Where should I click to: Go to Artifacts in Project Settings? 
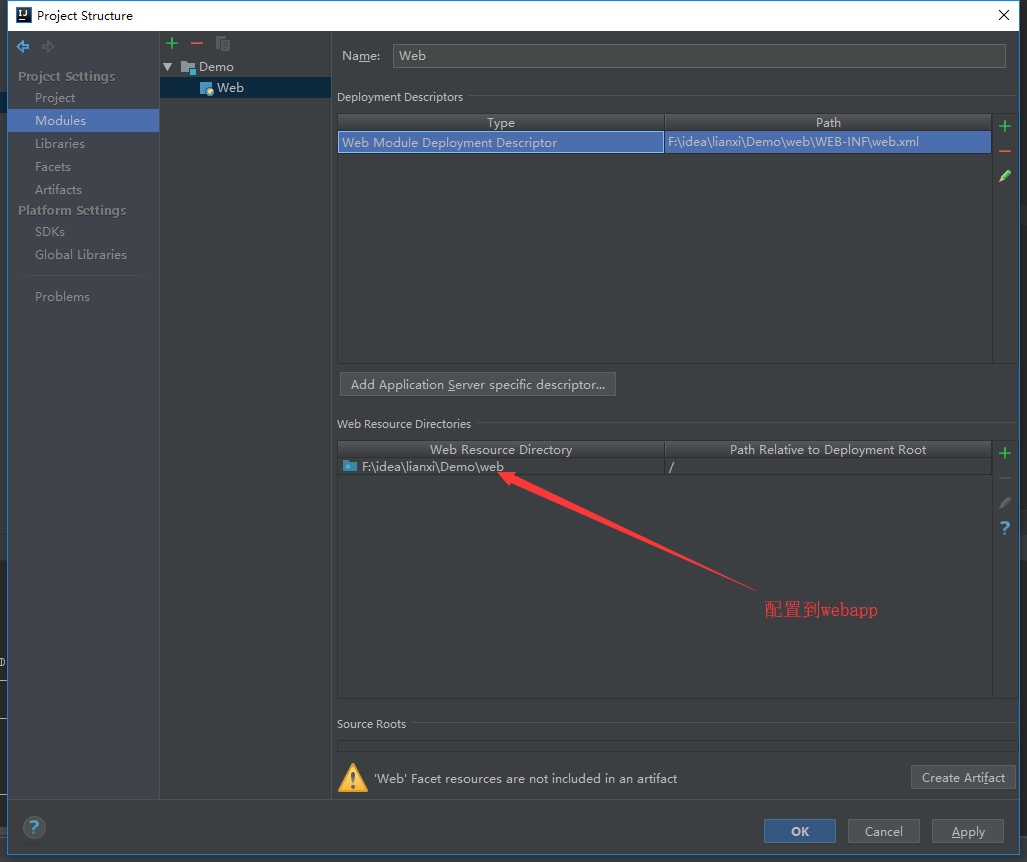tap(58, 190)
